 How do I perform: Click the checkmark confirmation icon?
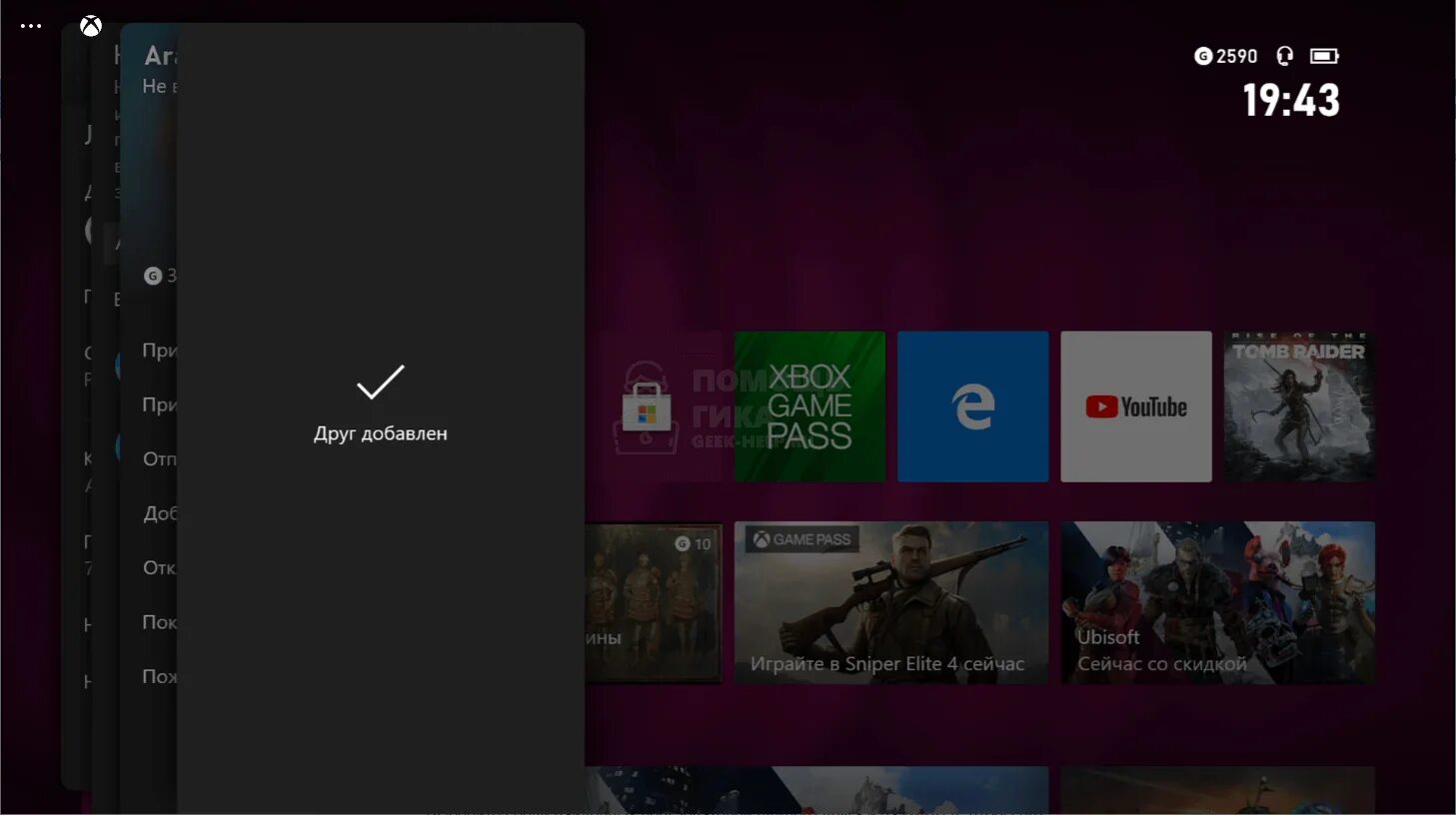(381, 382)
